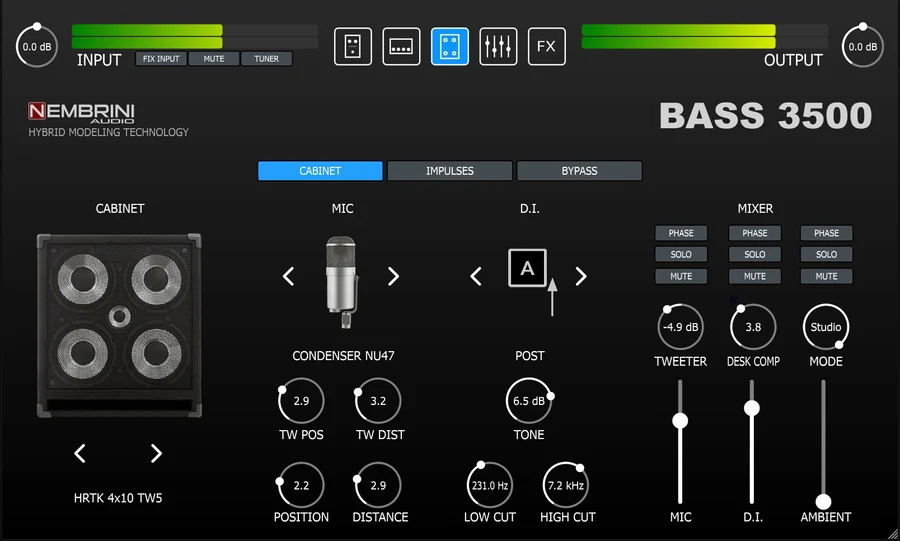
Task: Open the stompbox pedal section icon
Action: [x=352, y=46]
